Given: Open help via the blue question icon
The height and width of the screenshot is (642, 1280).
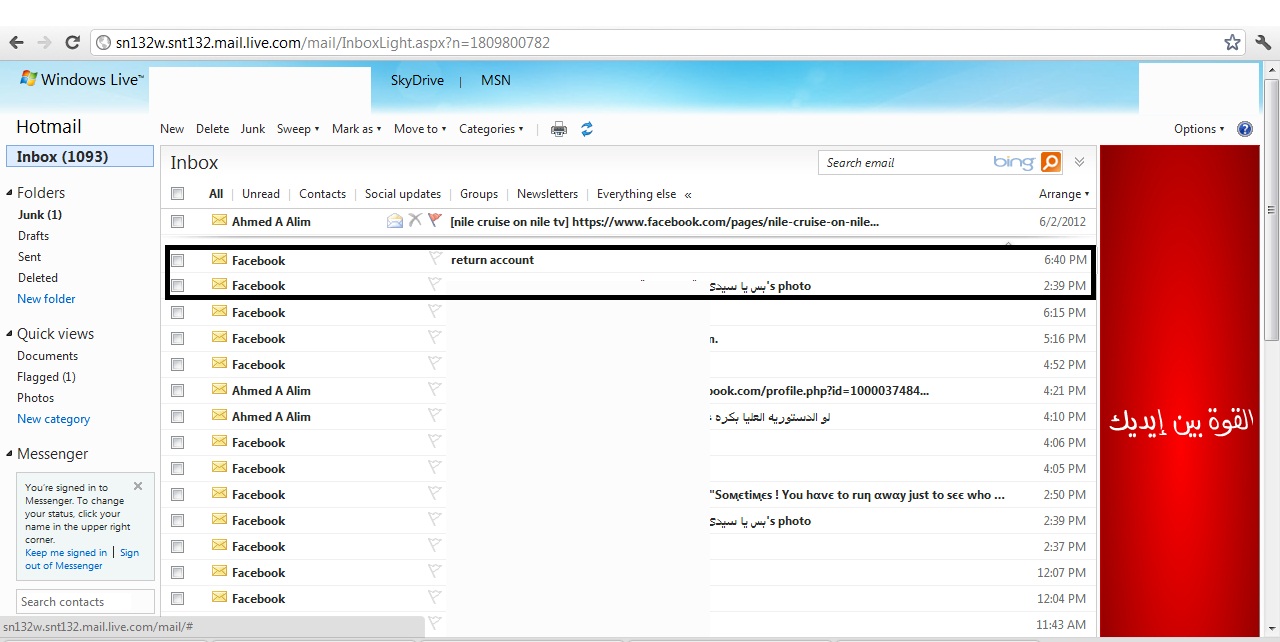Looking at the screenshot, I should (1245, 129).
